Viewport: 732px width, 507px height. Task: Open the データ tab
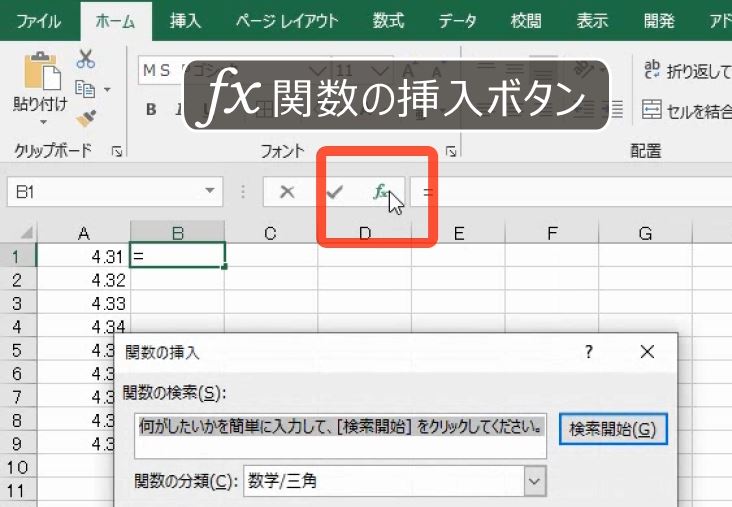coord(458,21)
